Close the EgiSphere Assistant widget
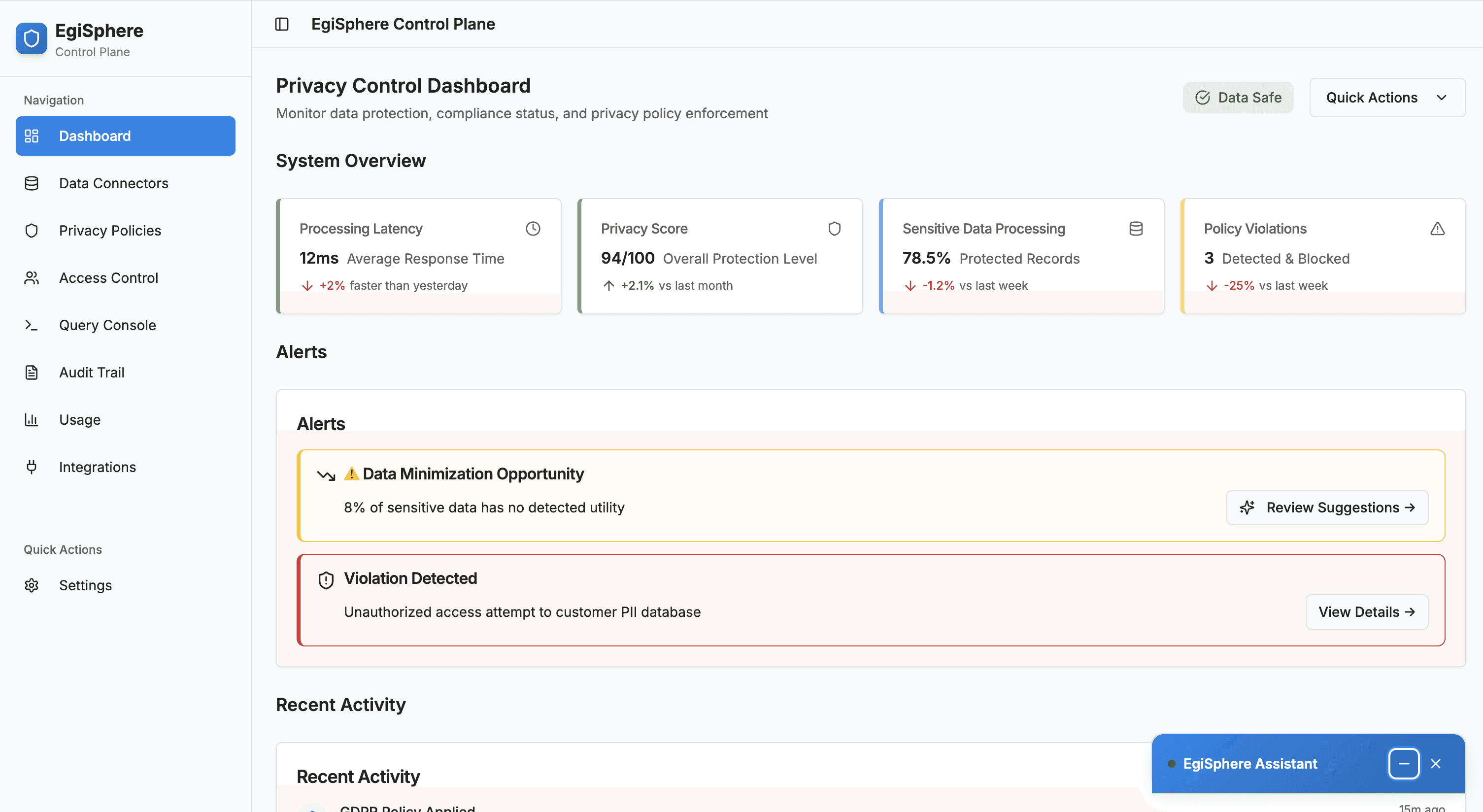The width and height of the screenshot is (1483, 812). pos(1436,764)
